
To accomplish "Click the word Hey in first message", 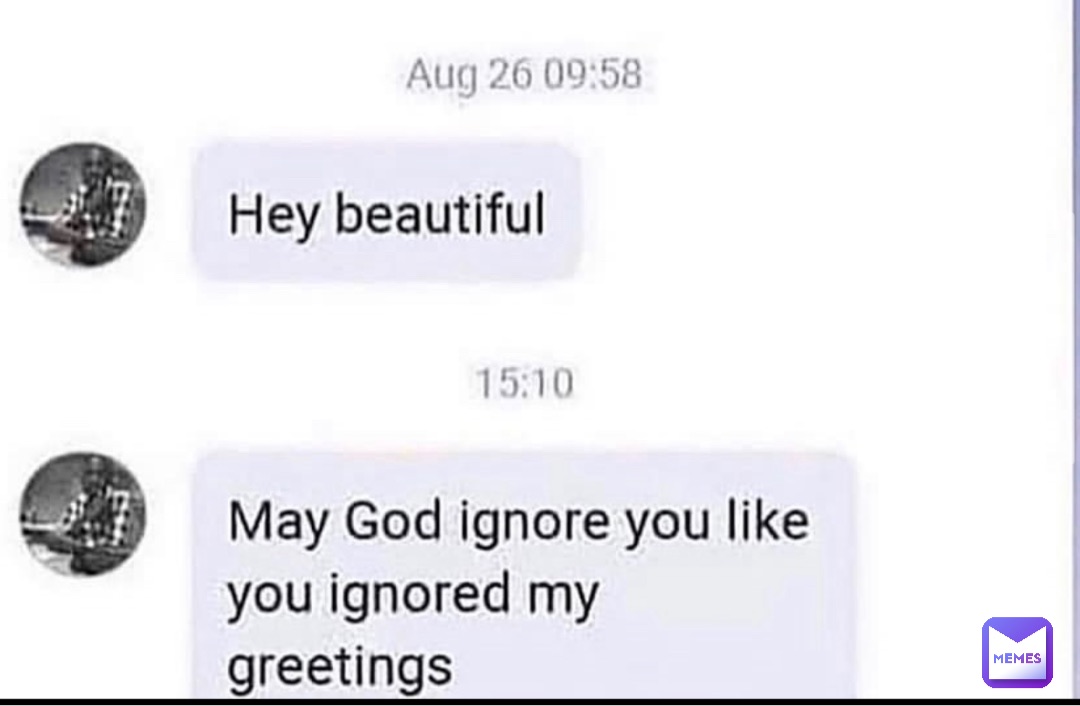I will 273,215.
